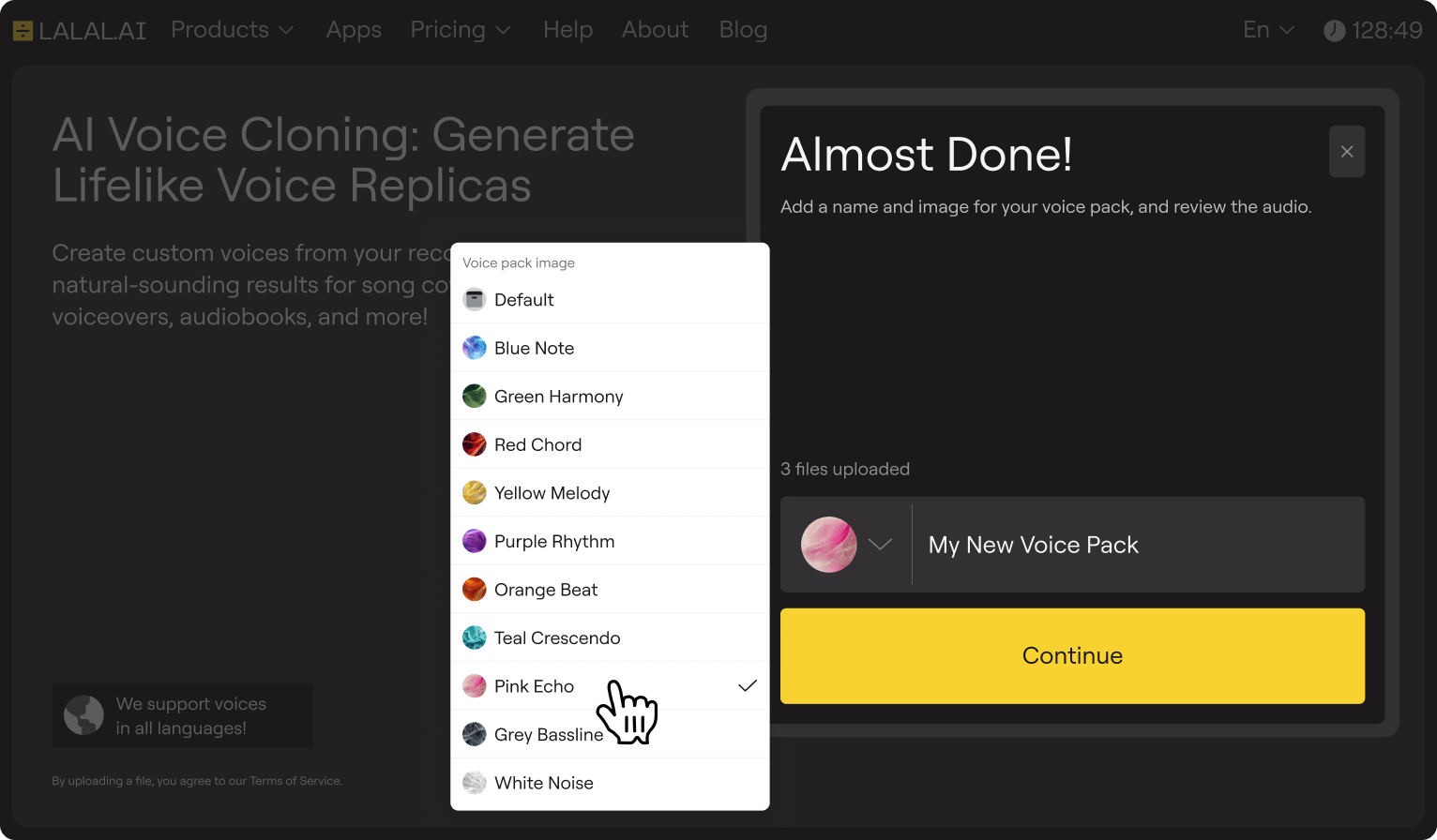Open the Products dropdown
Viewport: 1437px width, 840px height.
(232, 29)
